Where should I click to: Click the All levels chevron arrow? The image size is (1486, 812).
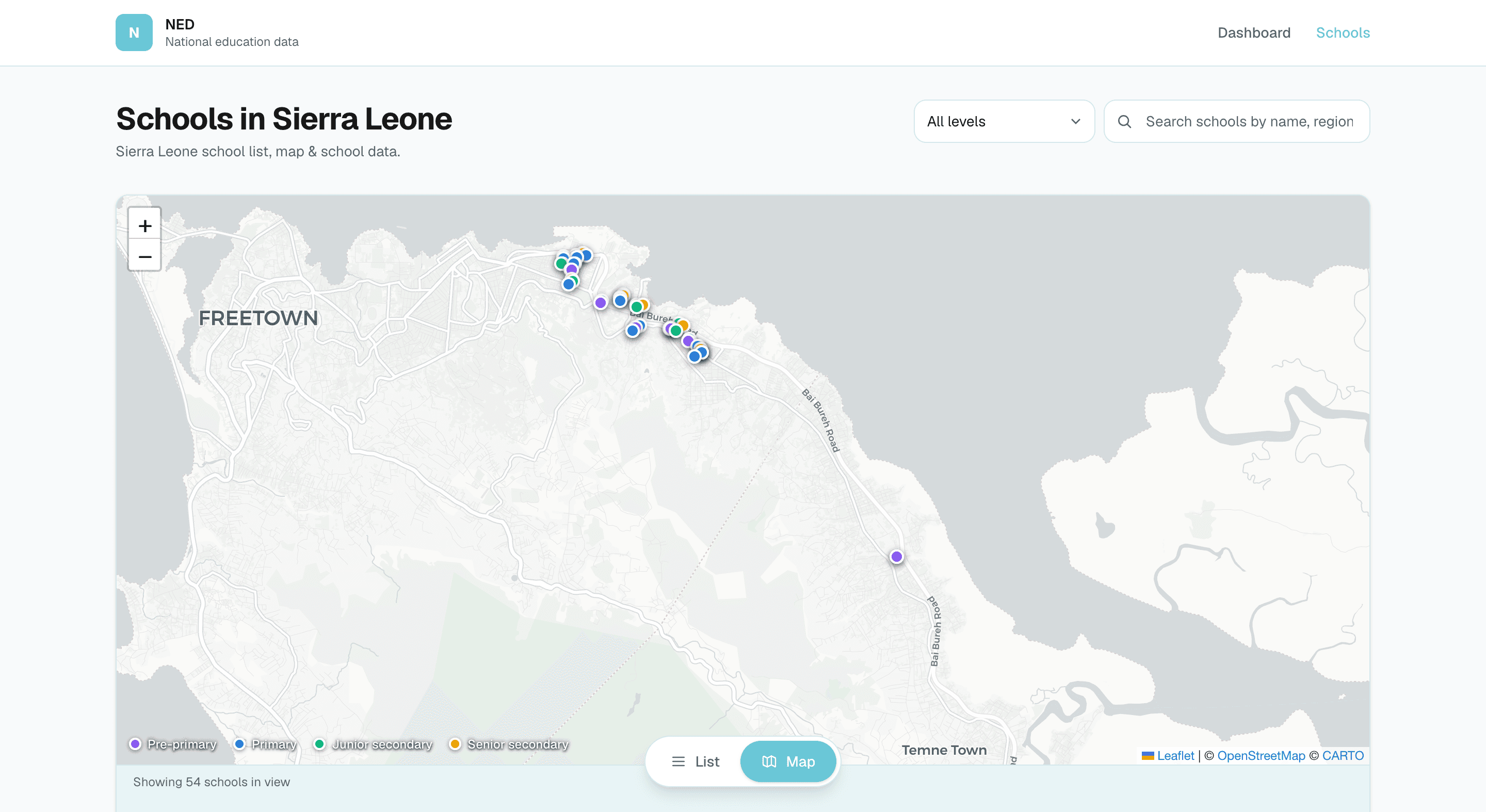[x=1075, y=122]
